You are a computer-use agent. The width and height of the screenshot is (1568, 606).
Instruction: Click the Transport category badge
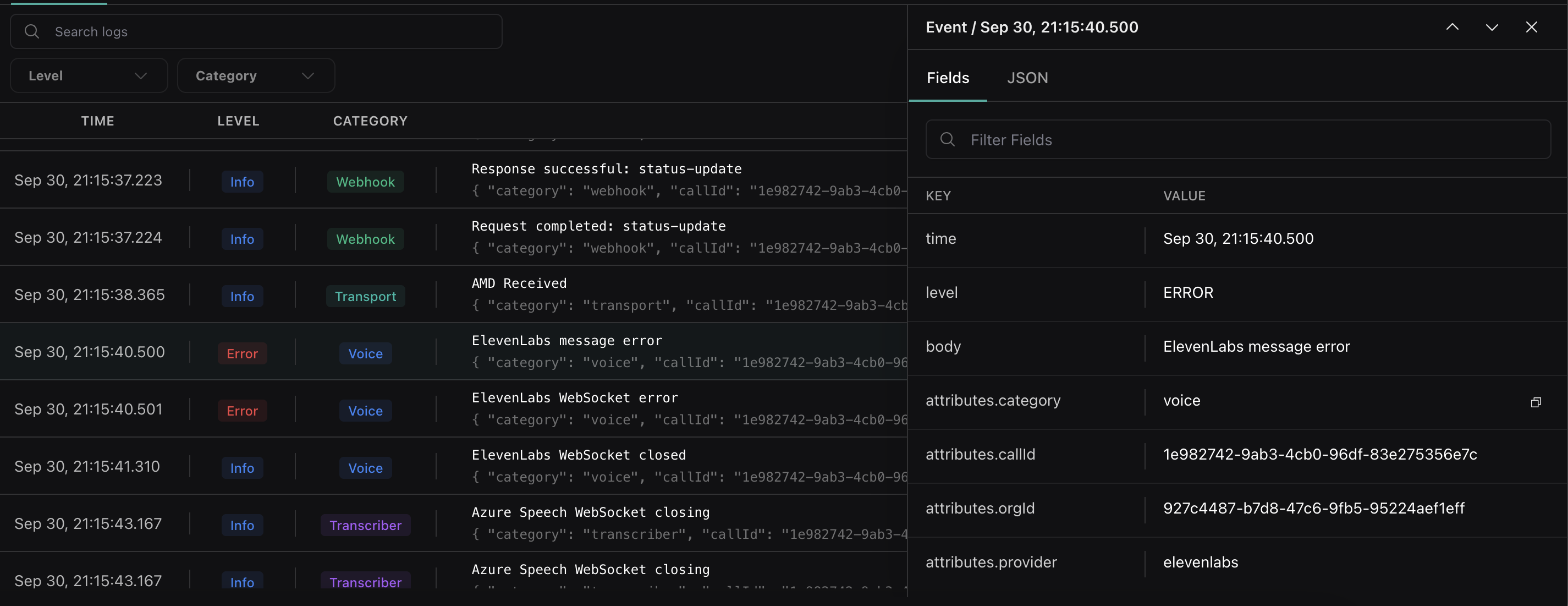point(365,297)
